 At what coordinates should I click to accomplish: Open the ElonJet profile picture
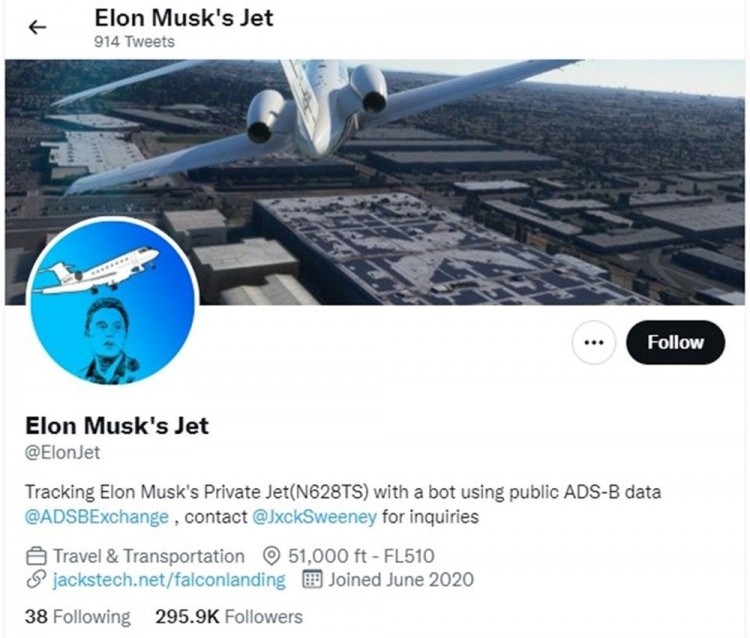point(110,300)
